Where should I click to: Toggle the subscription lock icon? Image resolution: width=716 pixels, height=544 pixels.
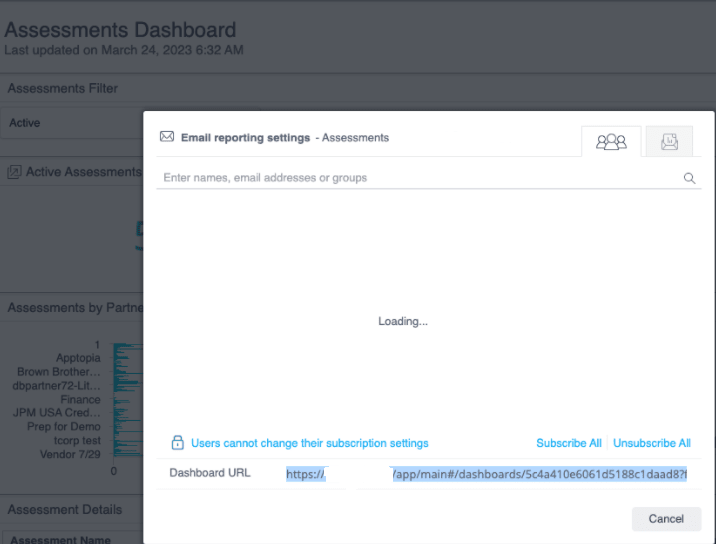click(x=177, y=442)
